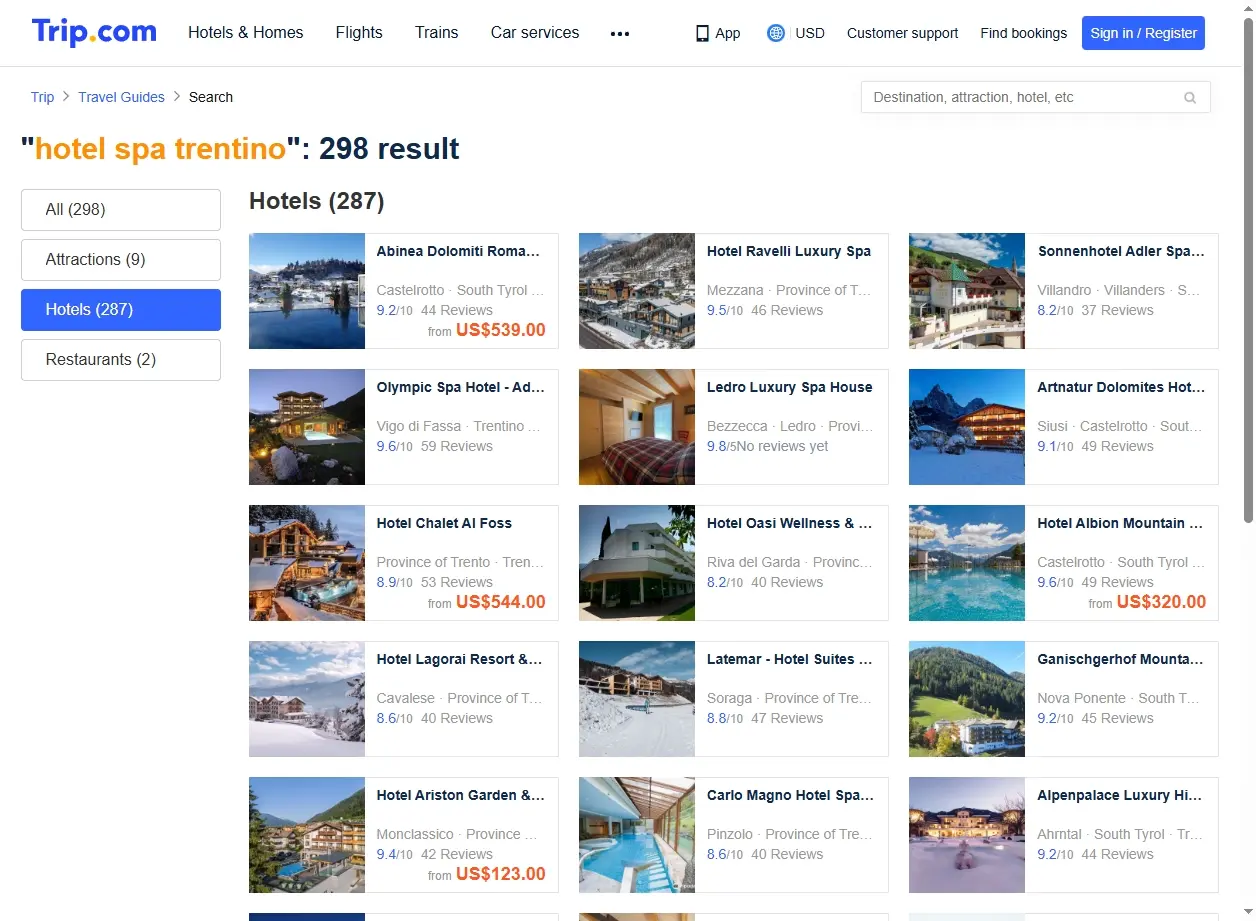Open Hotel Lagorai Resort thumbnail
Image resolution: width=1256 pixels, height=921 pixels.
[x=307, y=699]
